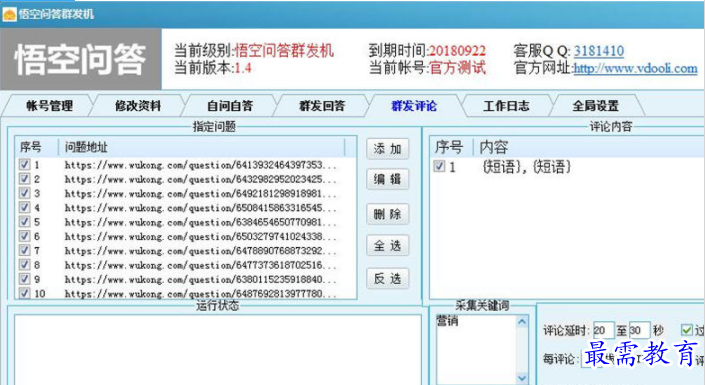This screenshot has width=706, height=385.
Task: Select the URL ending 638465465077098
Action: (200, 222)
